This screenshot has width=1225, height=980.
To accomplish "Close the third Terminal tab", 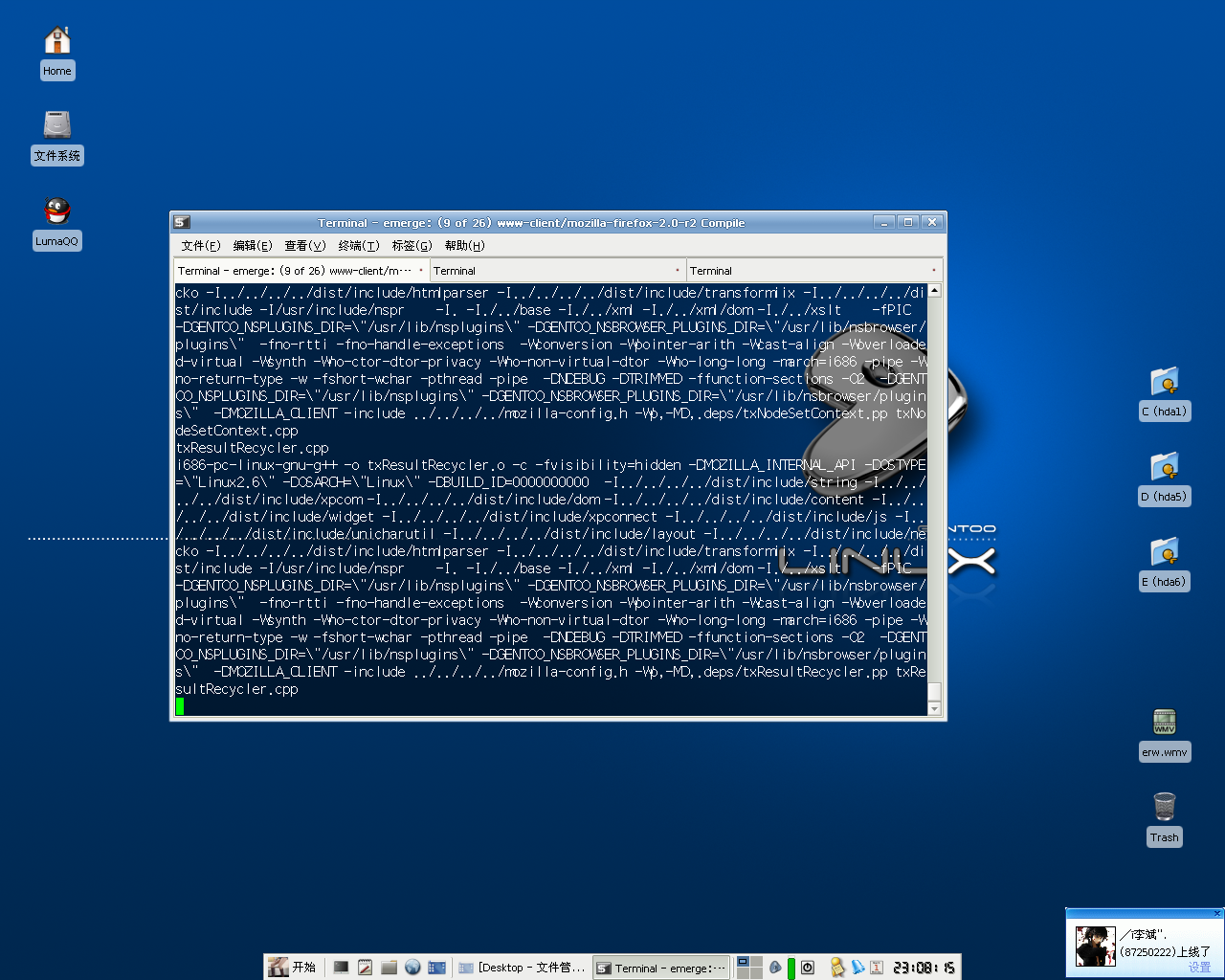I will 934,271.
